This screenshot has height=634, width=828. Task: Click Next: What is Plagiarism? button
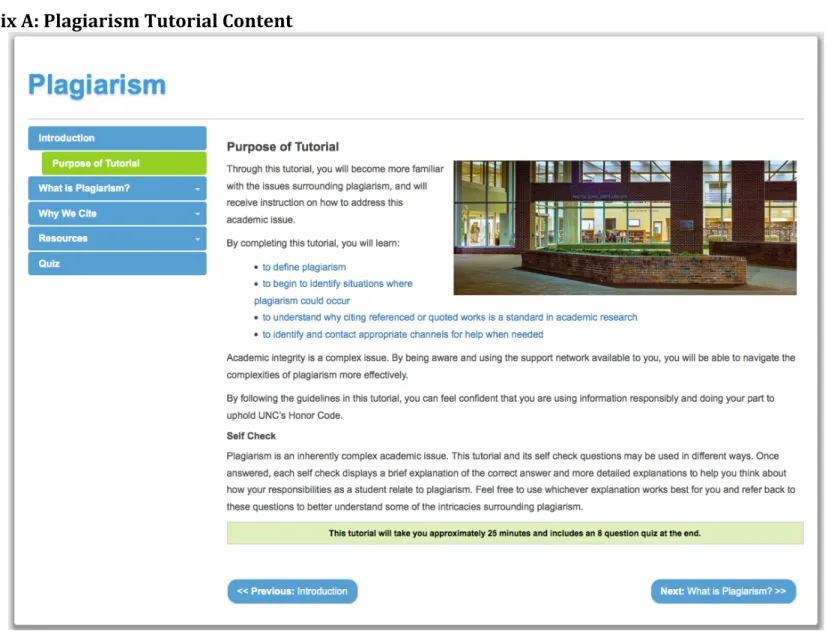723,591
